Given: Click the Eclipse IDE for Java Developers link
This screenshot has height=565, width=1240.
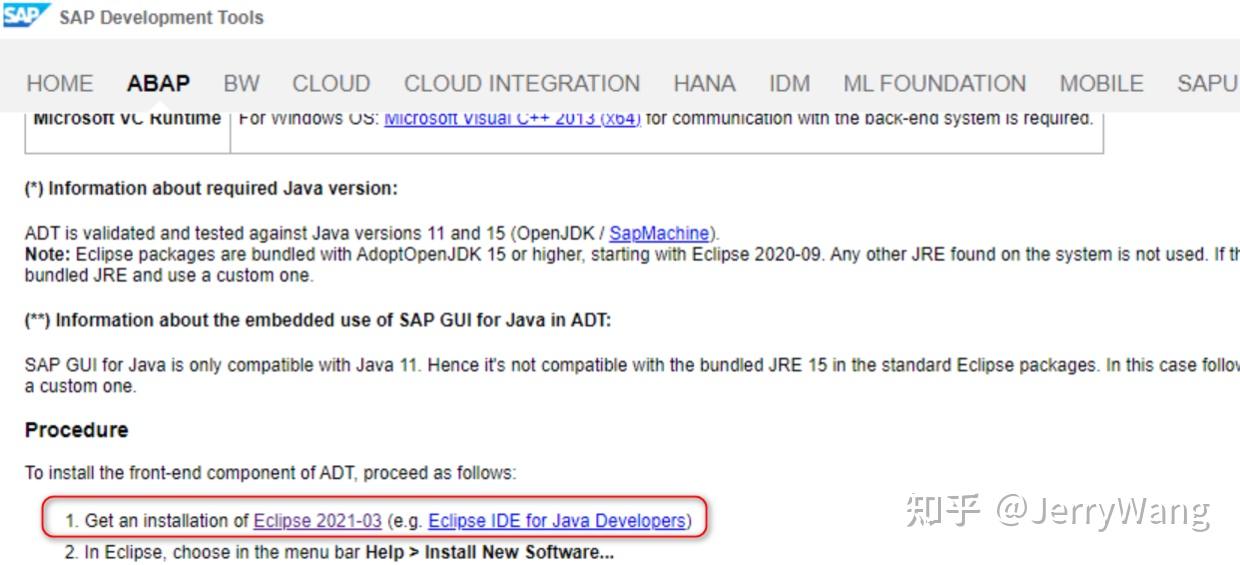Looking at the screenshot, I should click(557, 520).
